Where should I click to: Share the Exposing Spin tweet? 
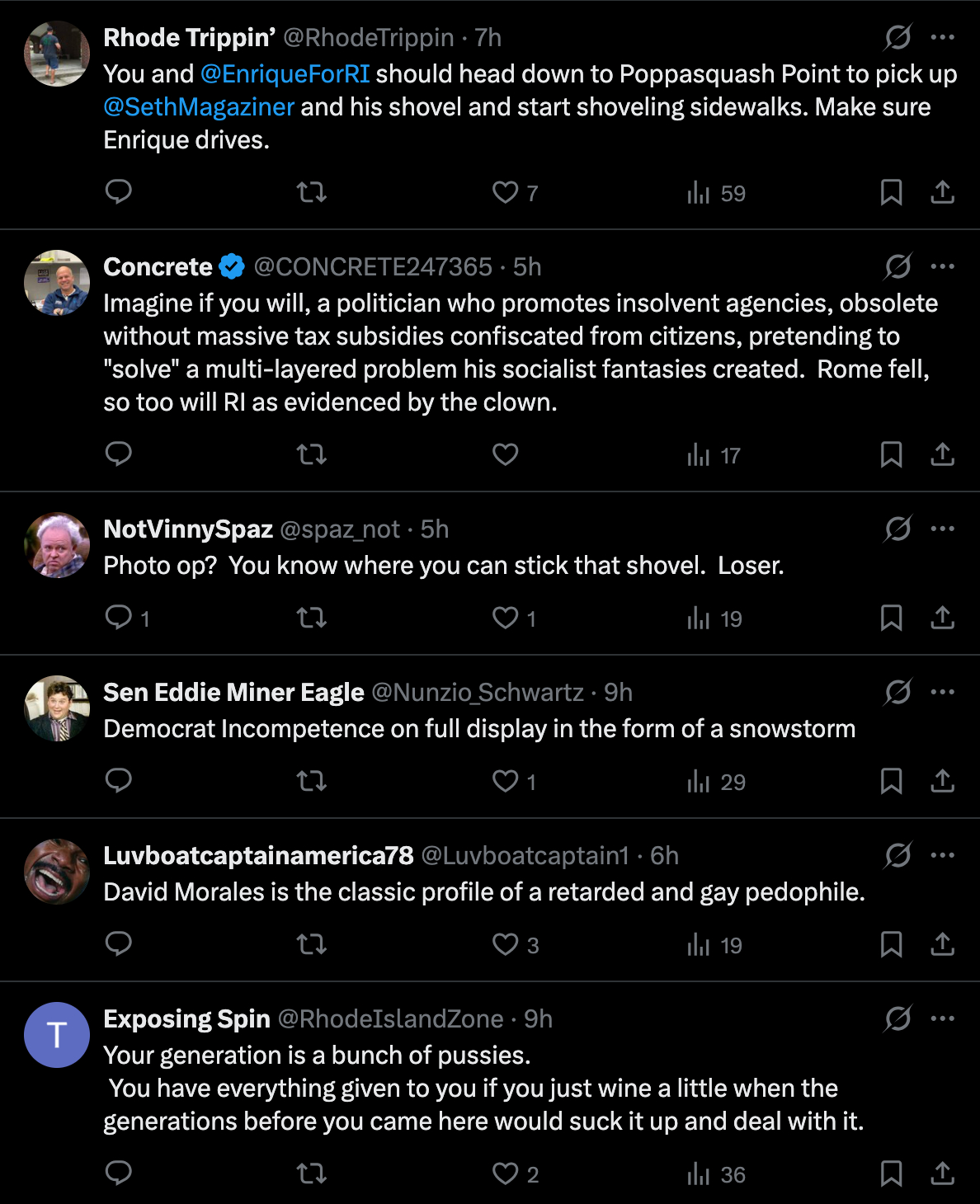pyautogui.click(x=942, y=1173)
